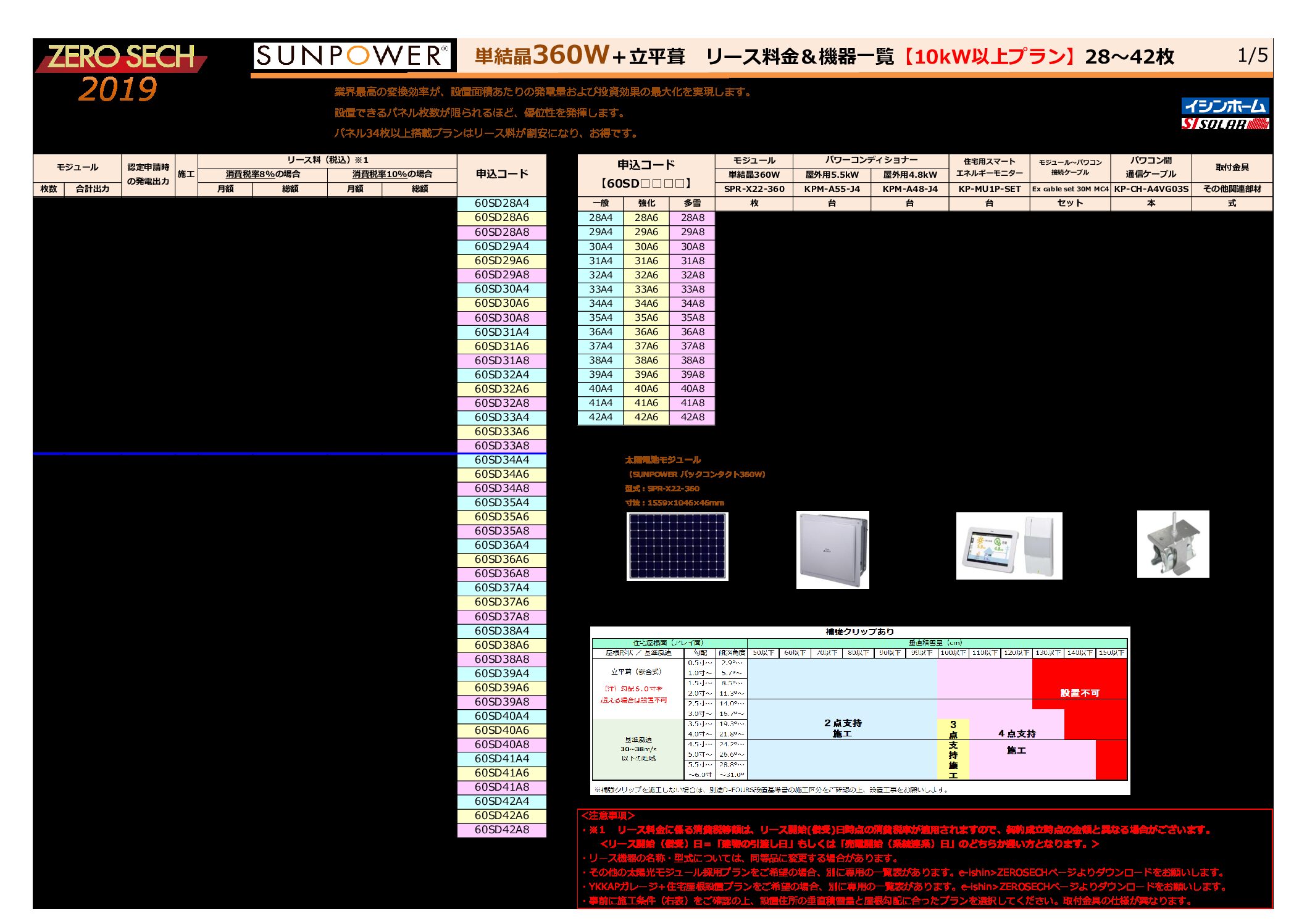Click the 消費税率10%の場合 header
Screen dimensions: 1307x924
[392, 175]
